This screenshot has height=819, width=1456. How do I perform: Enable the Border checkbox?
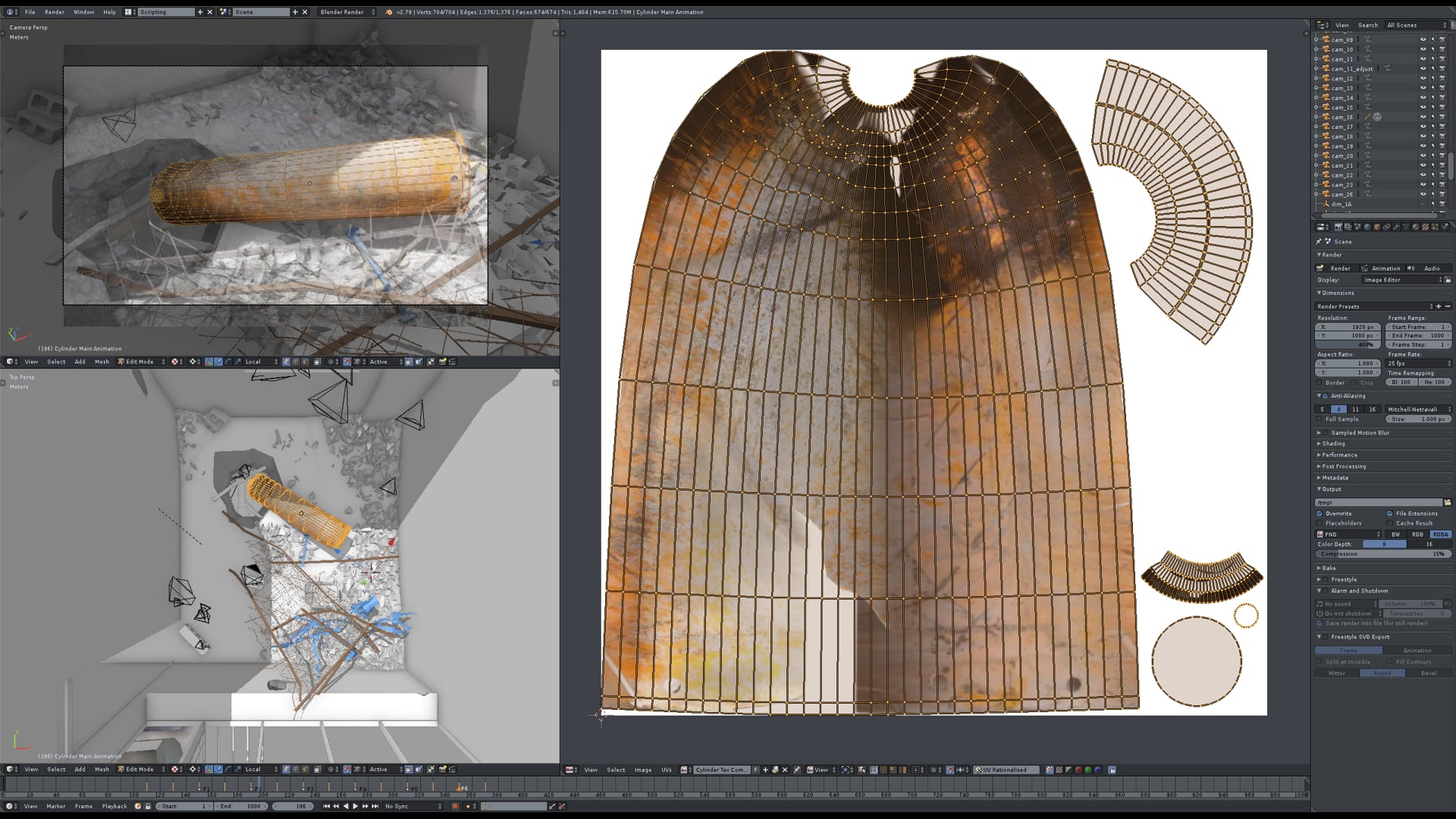1319,383
